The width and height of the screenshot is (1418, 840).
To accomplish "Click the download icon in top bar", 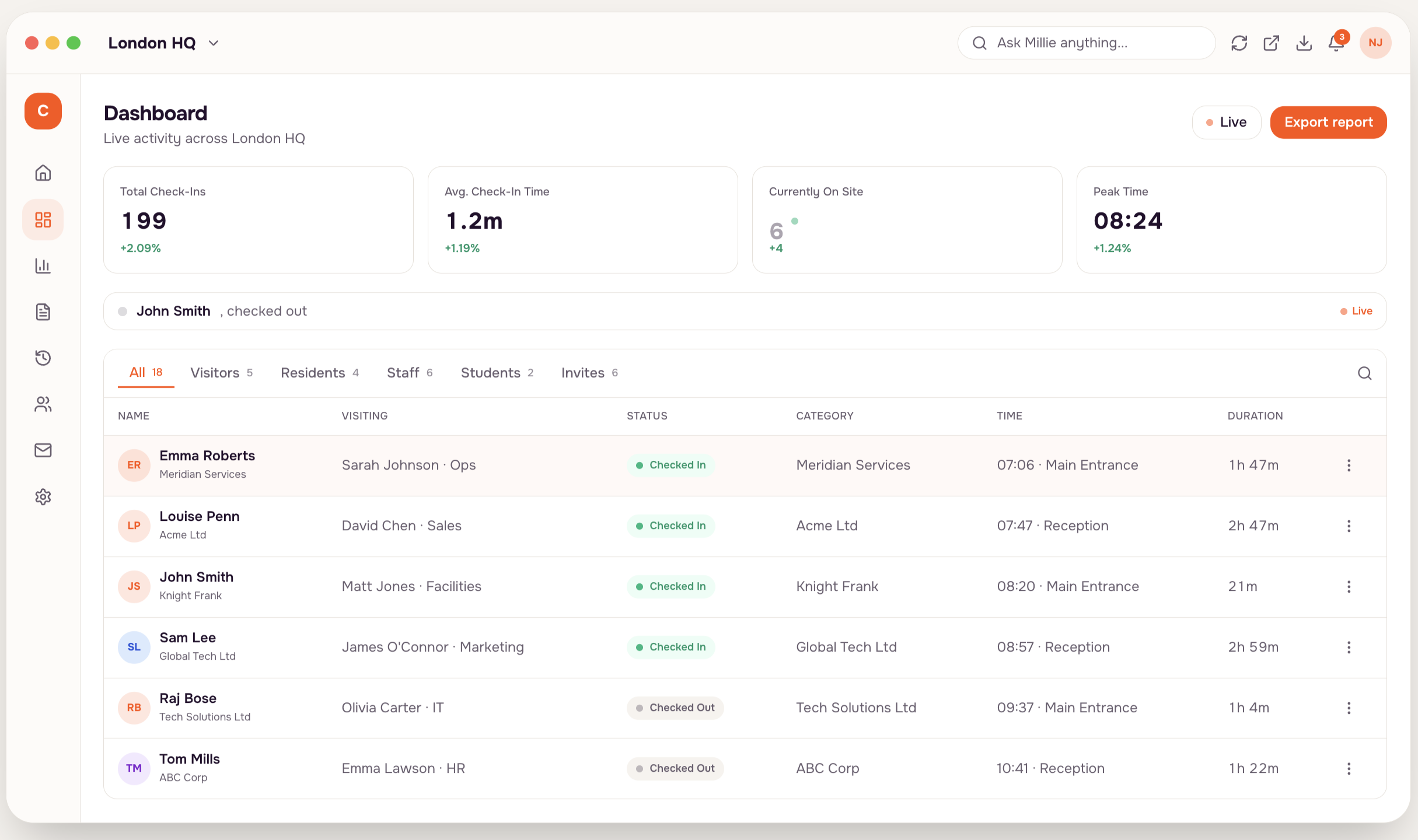I will pos(1304,43).
